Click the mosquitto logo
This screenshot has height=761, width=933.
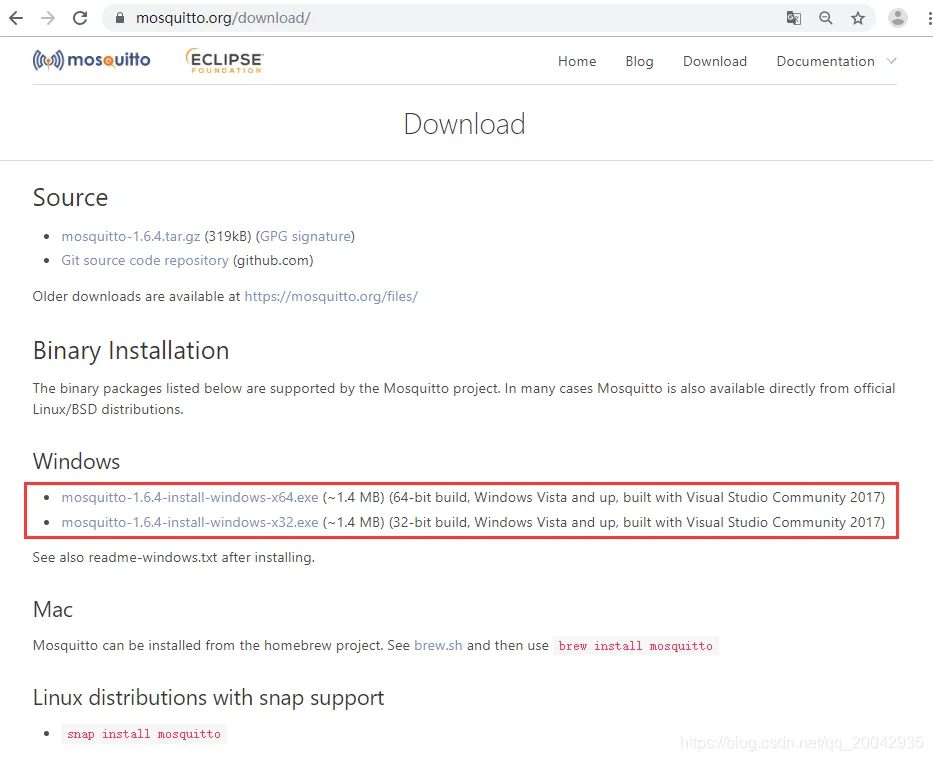click(91, 60)
